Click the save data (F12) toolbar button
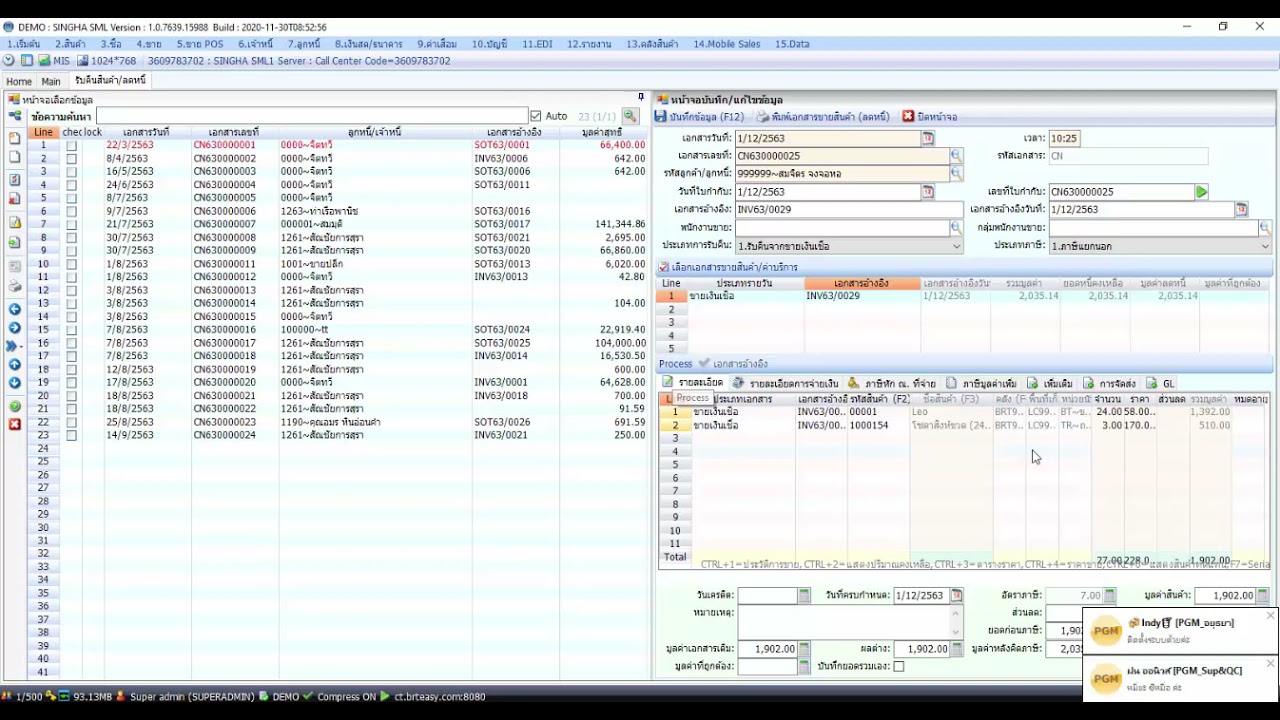The height and width of the screenshot is (720, 1280). (x=699, y=117)
